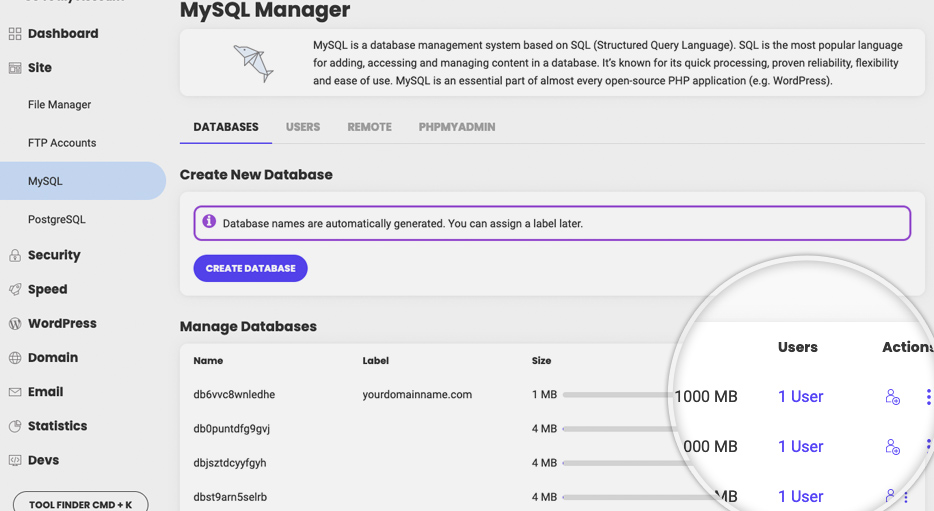
Task: Click TOOL FINDER CMD + K button
Action: (x=80, y=503)
